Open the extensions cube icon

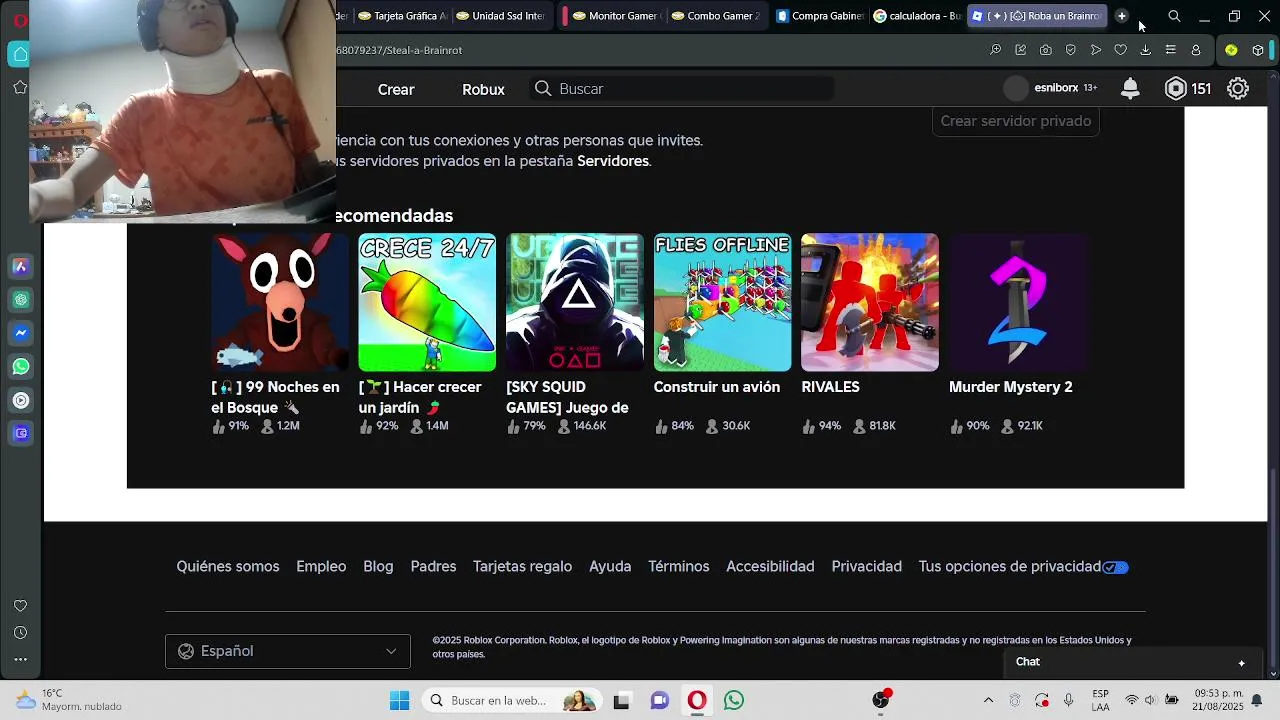(1257, 50)
